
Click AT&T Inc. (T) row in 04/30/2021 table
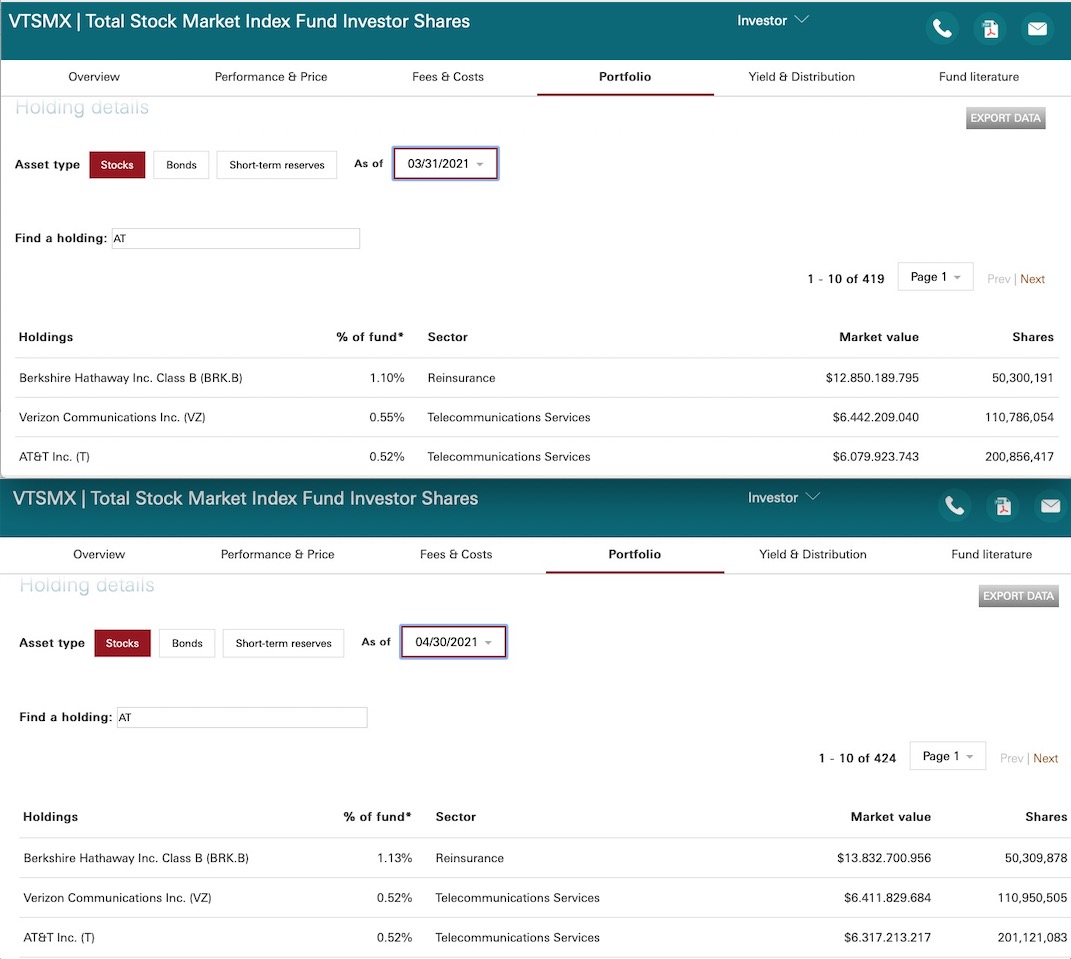545,937
